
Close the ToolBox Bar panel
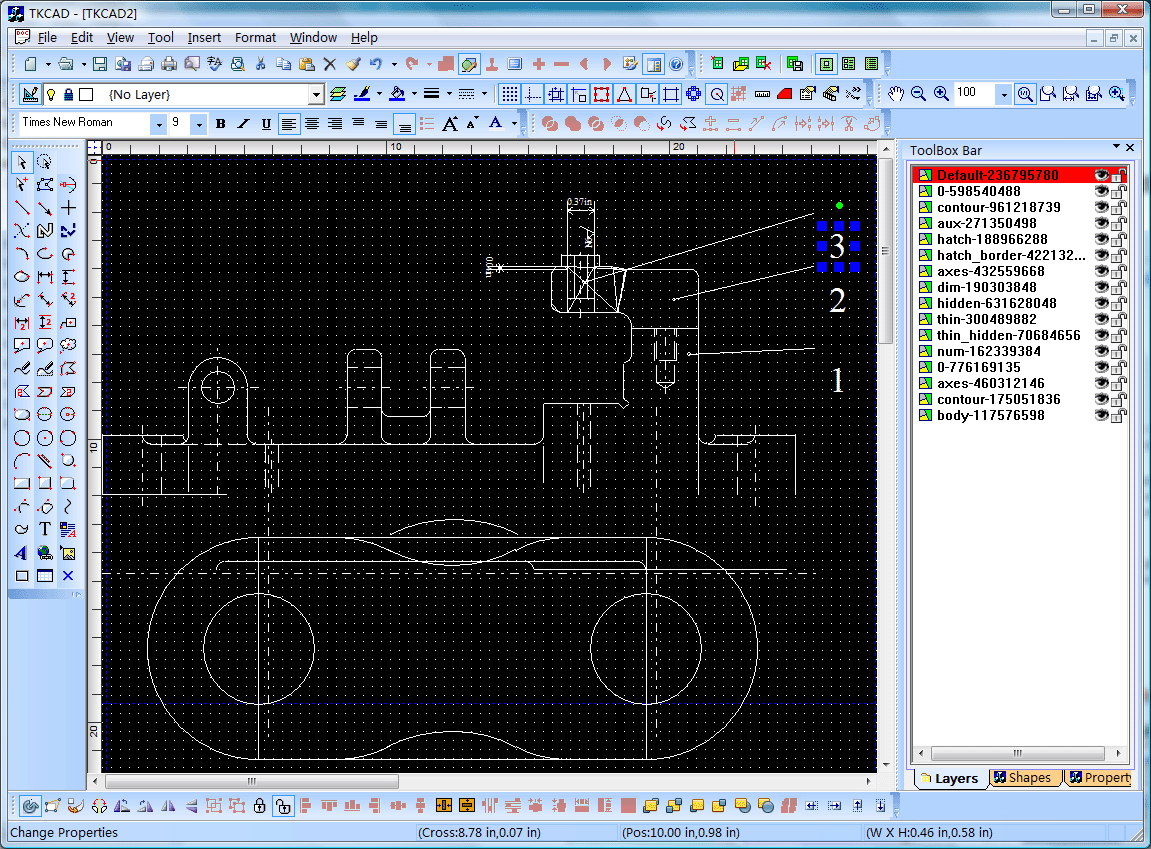pyautogui.click(x=1130, y=147)
